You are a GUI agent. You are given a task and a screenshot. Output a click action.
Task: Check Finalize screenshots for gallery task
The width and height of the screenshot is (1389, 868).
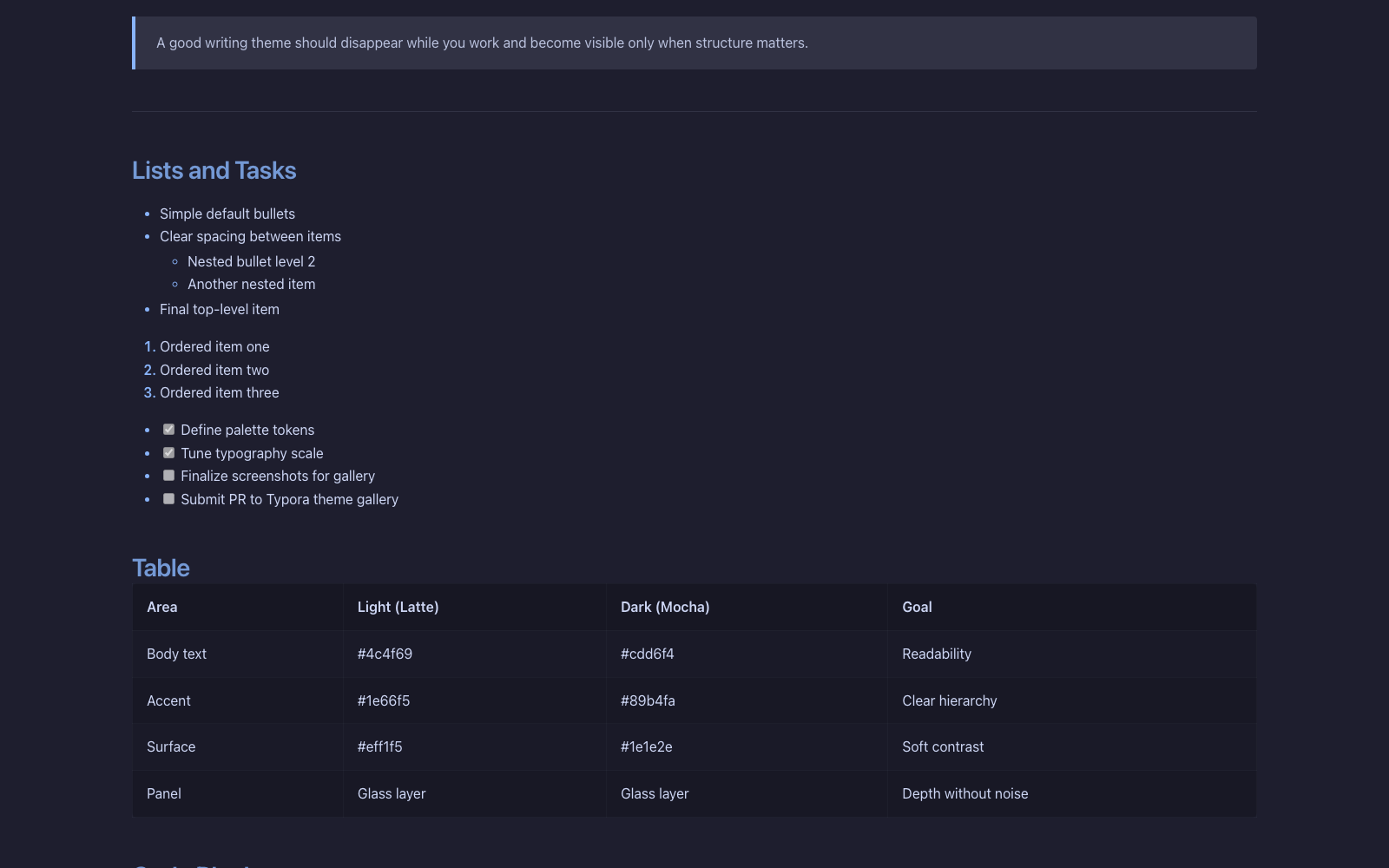coord(169,476)
